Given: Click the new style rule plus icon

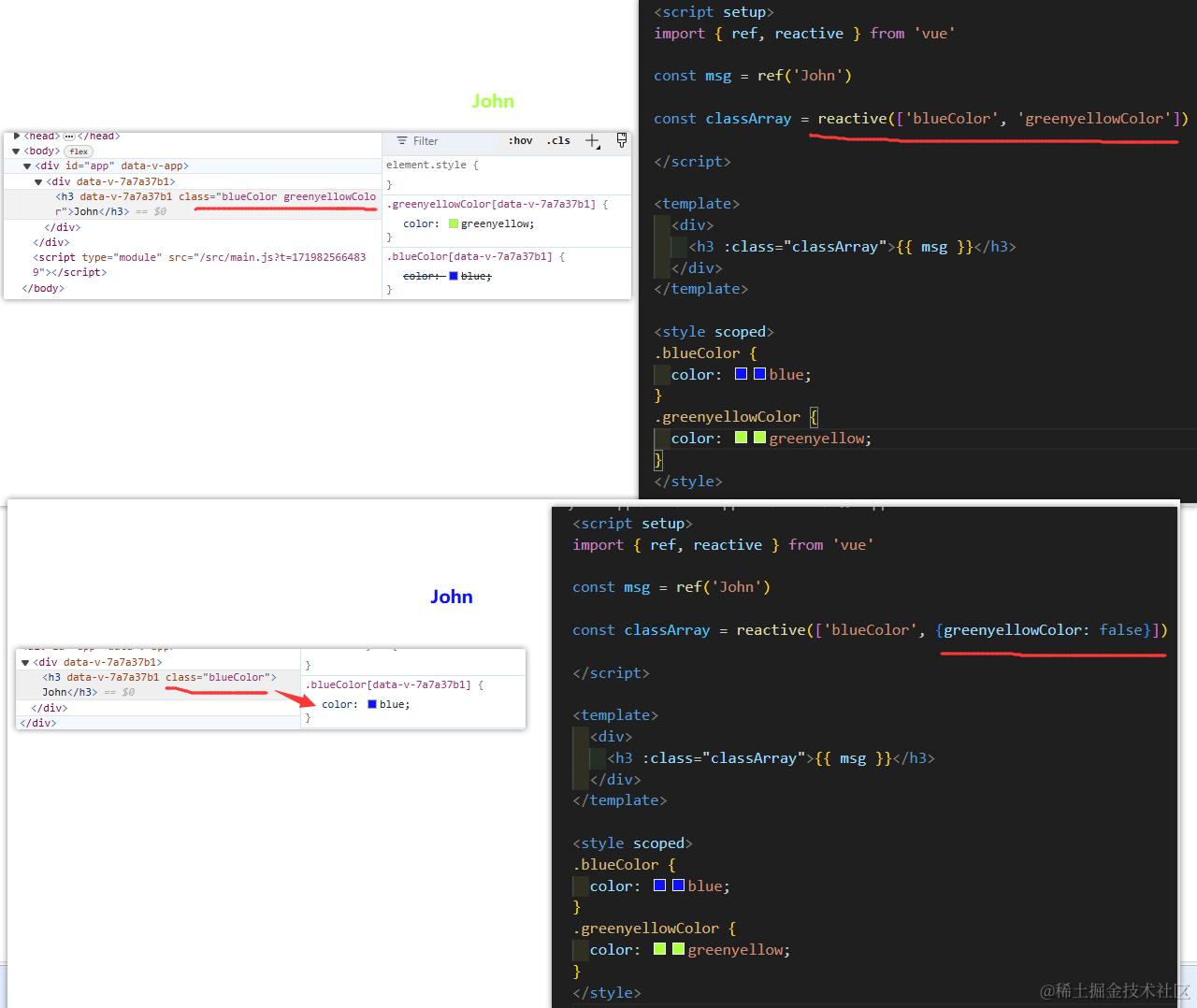Looking at the screenshot, I should [592, 141].
